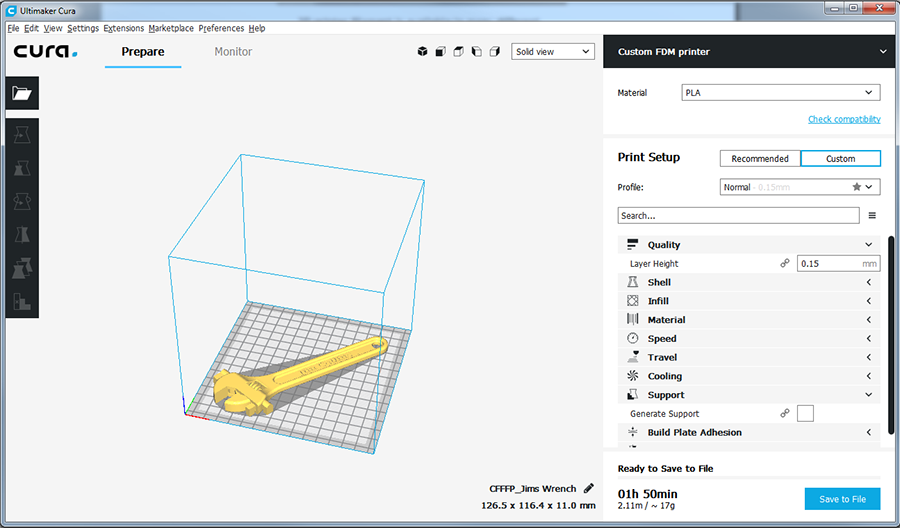Click the Check compatibility link
The width and height of the screenshot is (900, 528).
[844, 120]
